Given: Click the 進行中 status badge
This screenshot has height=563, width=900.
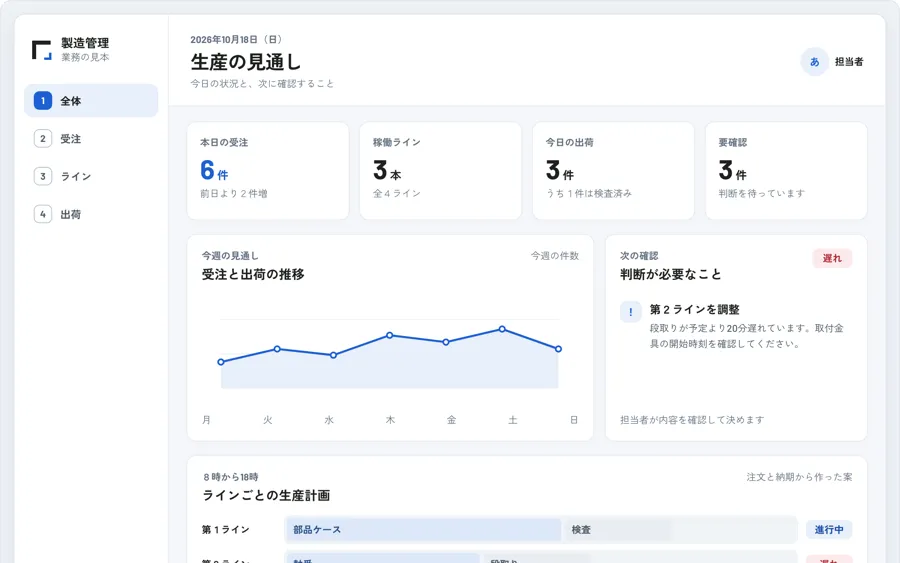Looking at the screenshot, I should click(829, 530).
